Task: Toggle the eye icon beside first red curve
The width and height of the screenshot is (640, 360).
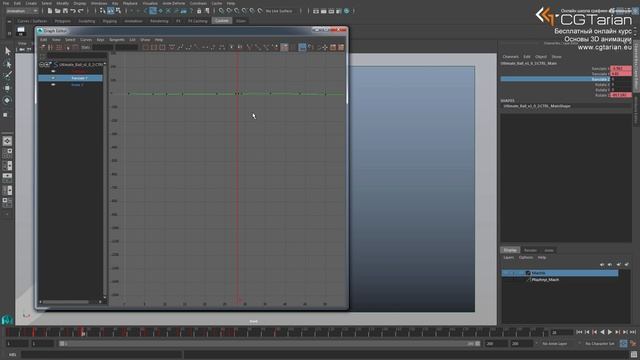Action: point(53,71)
